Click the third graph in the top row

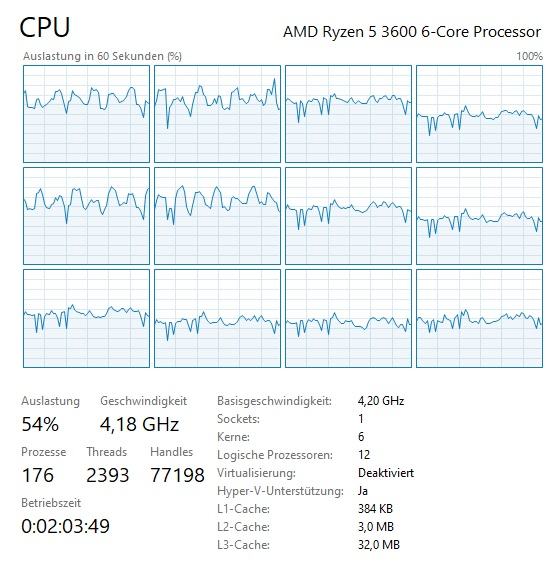(x=348, y=114)
